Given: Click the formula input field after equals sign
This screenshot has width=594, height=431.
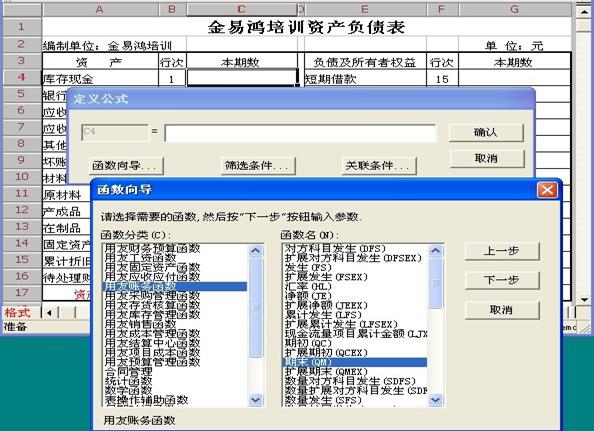Looking at the screenshot, I should click(300, 133).
